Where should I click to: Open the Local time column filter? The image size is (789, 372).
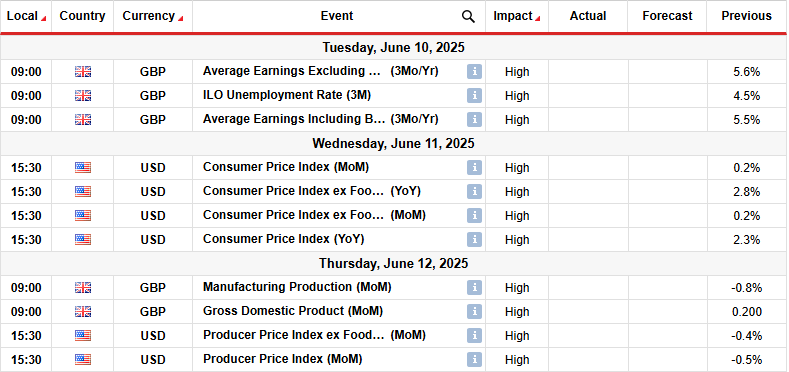pos(43,19)
